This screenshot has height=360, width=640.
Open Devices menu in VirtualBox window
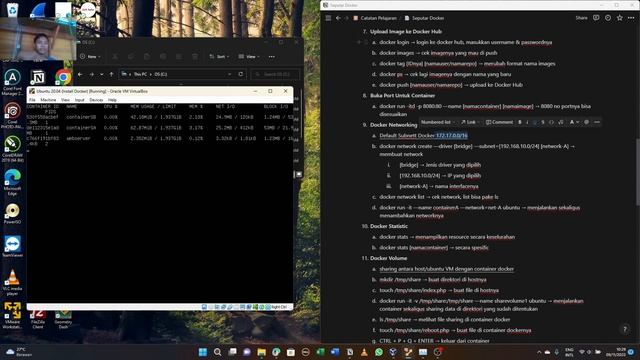(96, 100)
